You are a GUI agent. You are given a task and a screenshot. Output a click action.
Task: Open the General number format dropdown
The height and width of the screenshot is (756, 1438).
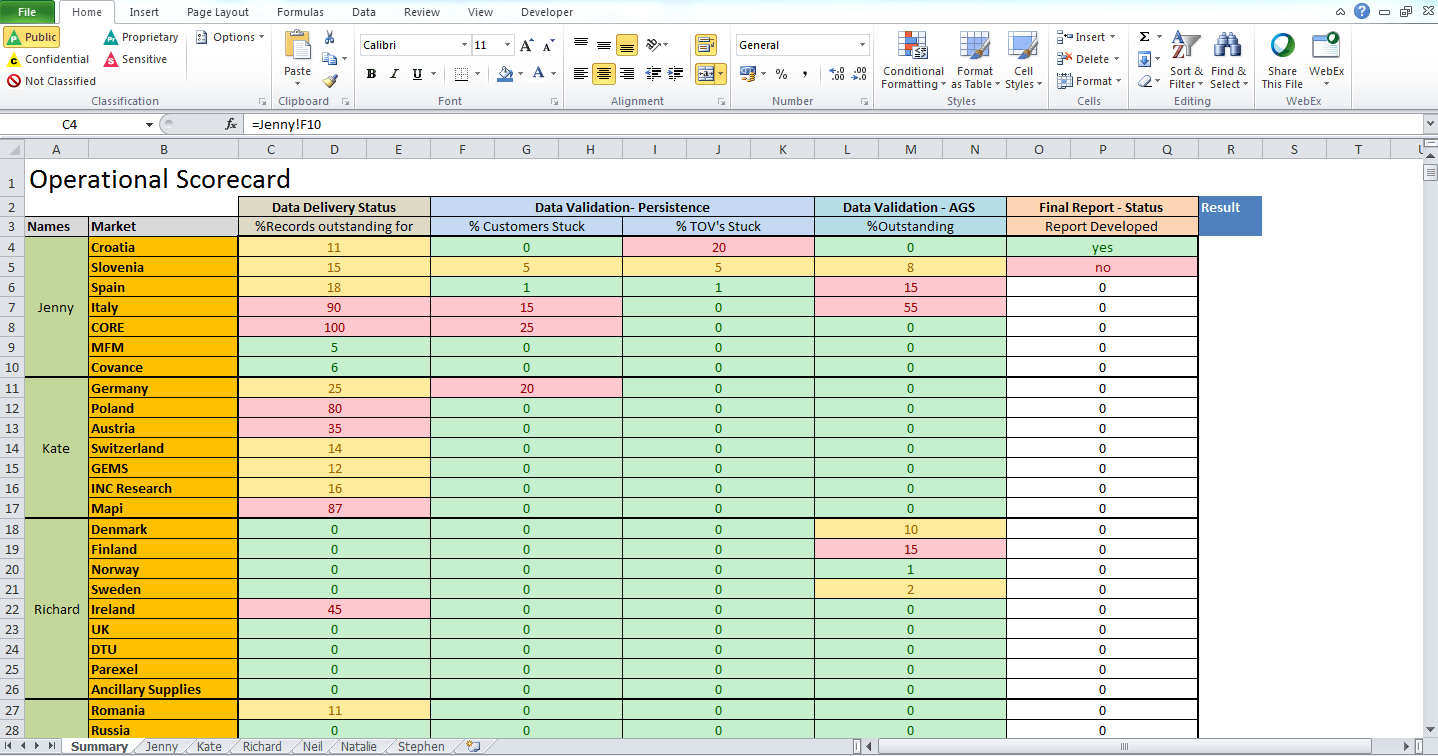[x=863, y=44]
